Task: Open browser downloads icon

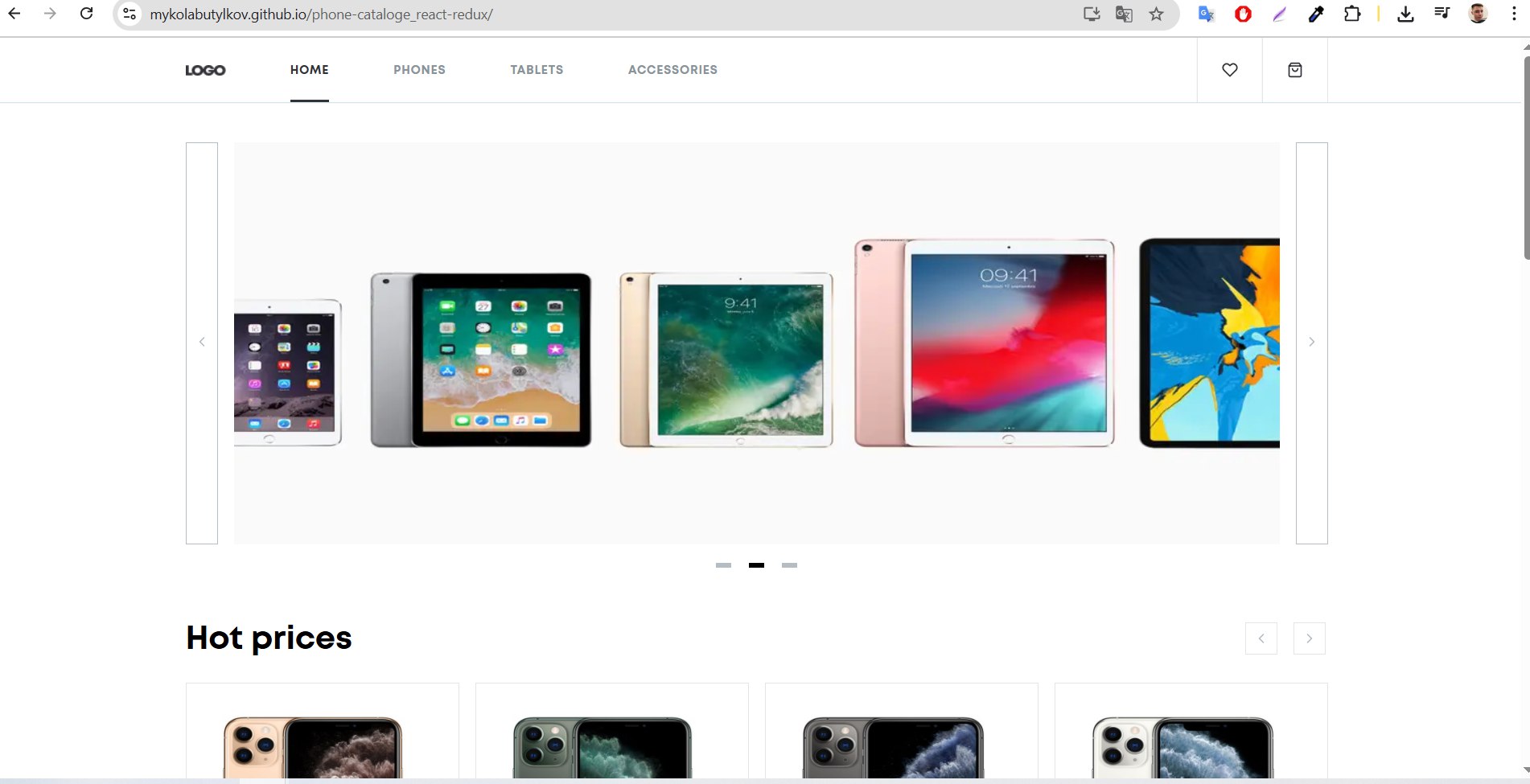Action: click(1405, 14)
